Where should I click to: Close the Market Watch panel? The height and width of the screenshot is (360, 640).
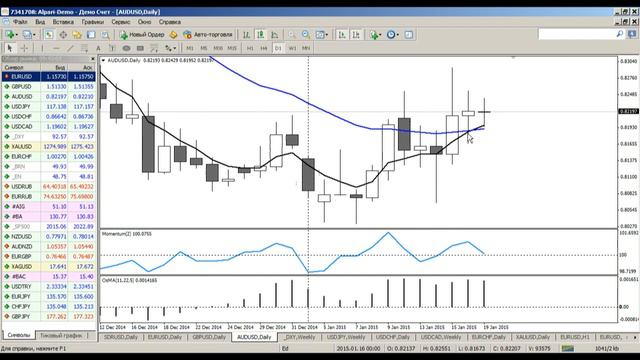93,59
